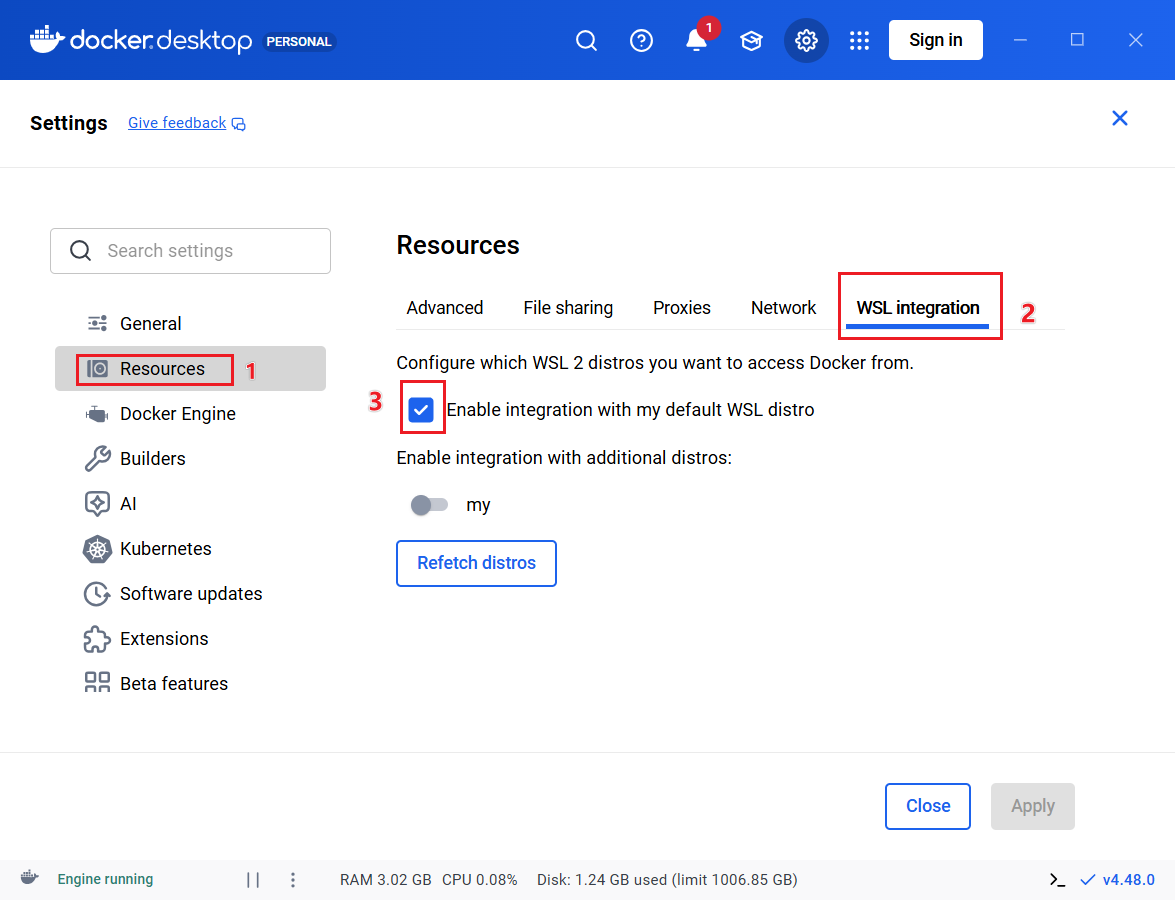Toggle integration for the 'my' distro
The image size is (1175, 900).
429,505
